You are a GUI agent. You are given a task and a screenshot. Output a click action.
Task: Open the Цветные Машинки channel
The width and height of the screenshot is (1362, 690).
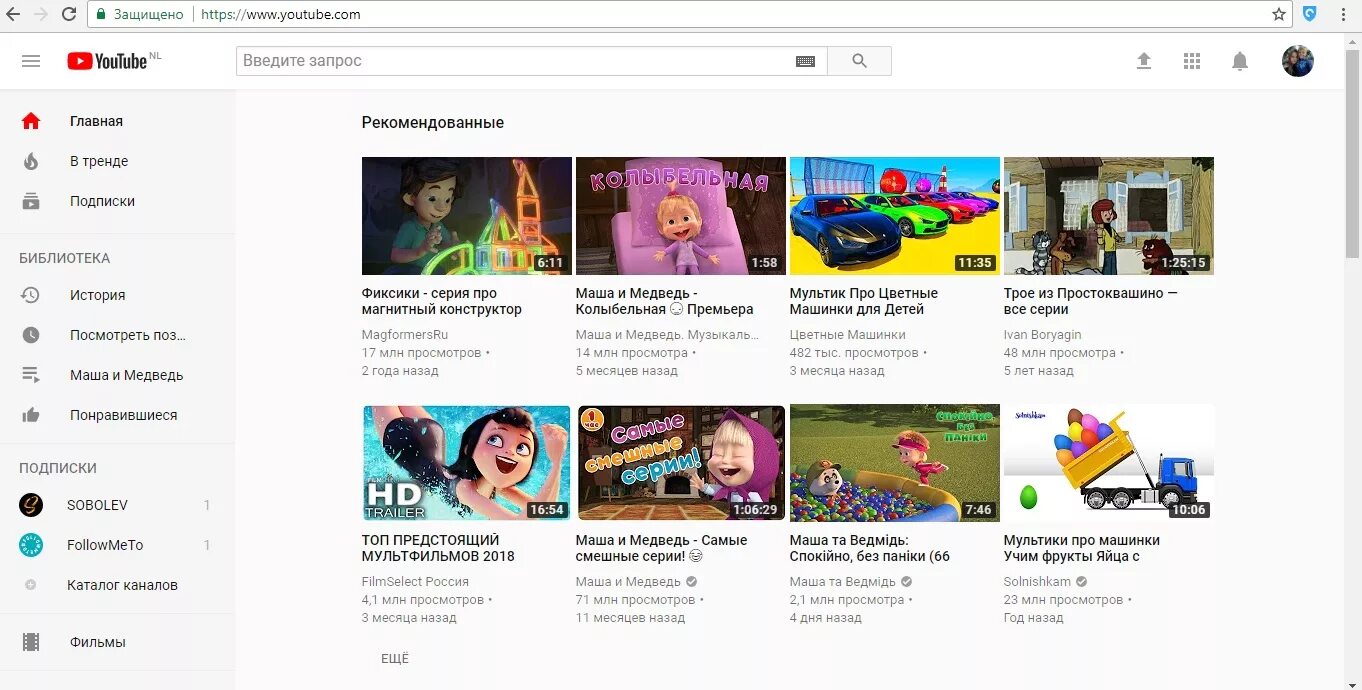[848, 334]
